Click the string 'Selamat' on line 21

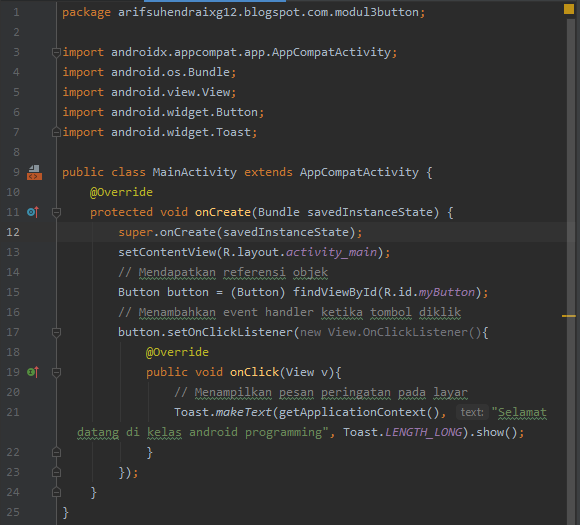(x=522, y=413)
